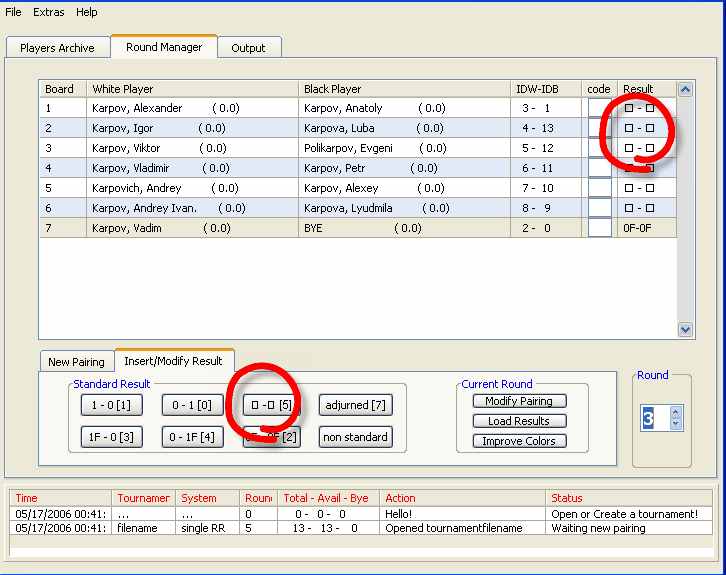Mark game as adjurned [7]

355,405
